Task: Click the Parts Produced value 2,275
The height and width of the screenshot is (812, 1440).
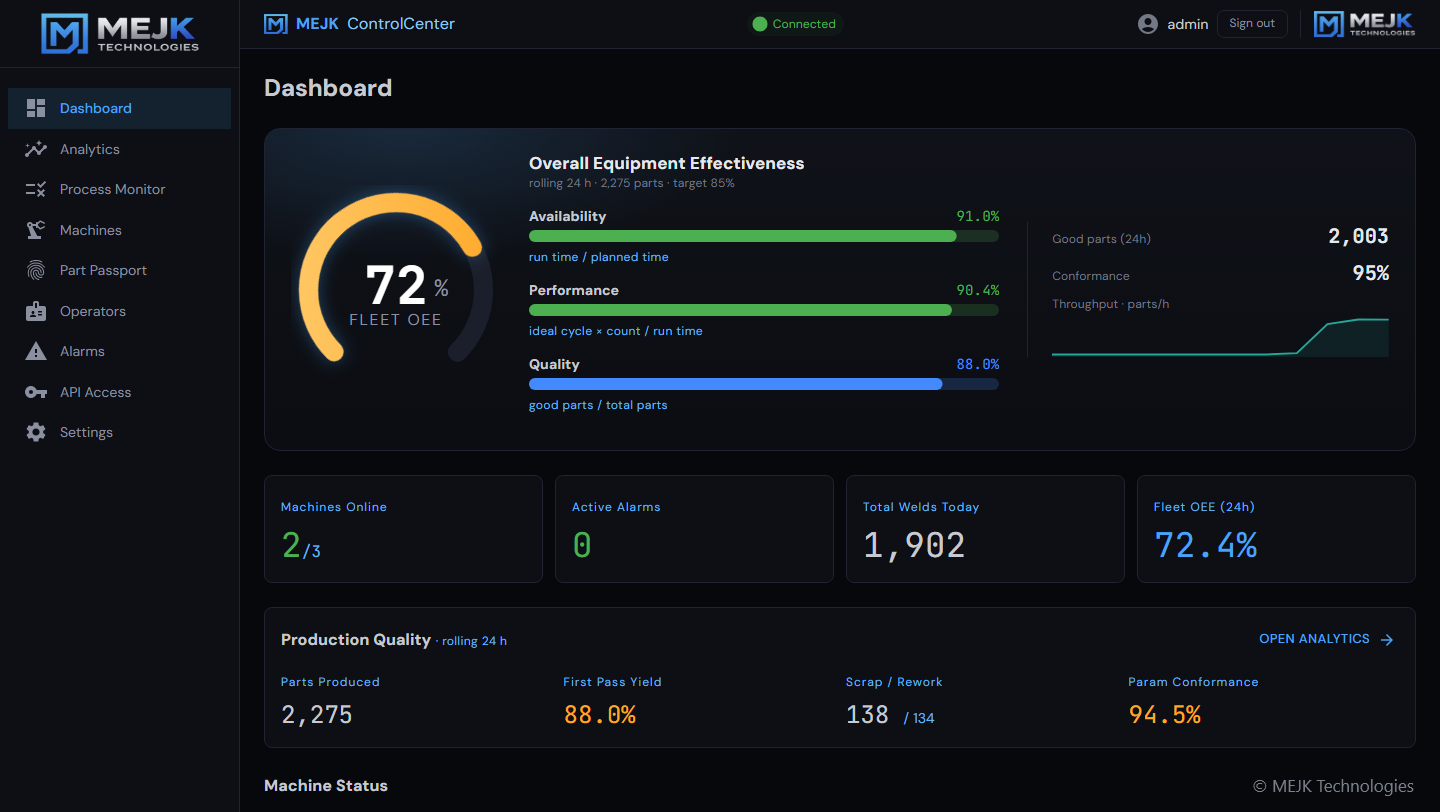Action: coord(317,715)
